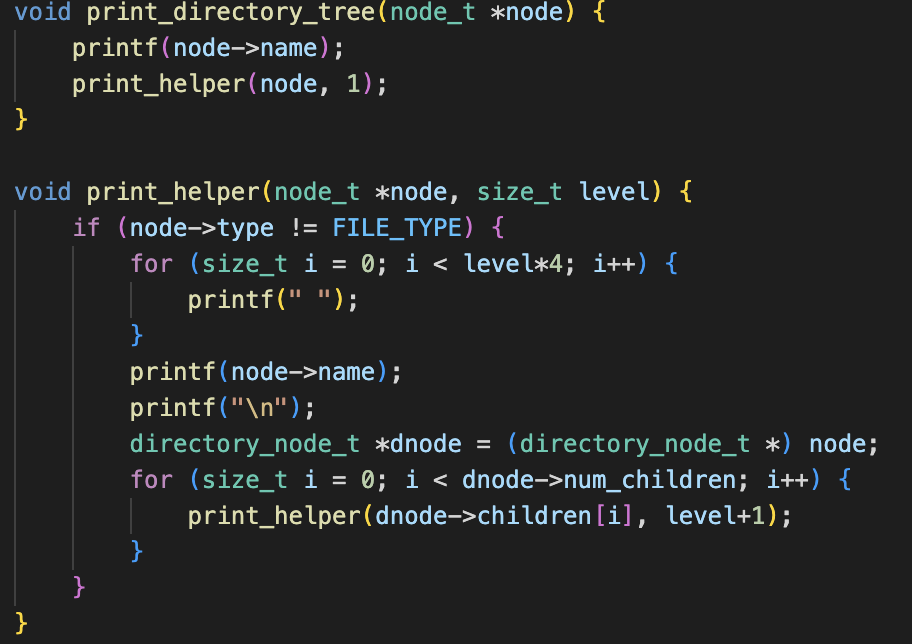Click the empty line between the two functions
The width and height of the screenshot is (912, 644).
(300, 156)
